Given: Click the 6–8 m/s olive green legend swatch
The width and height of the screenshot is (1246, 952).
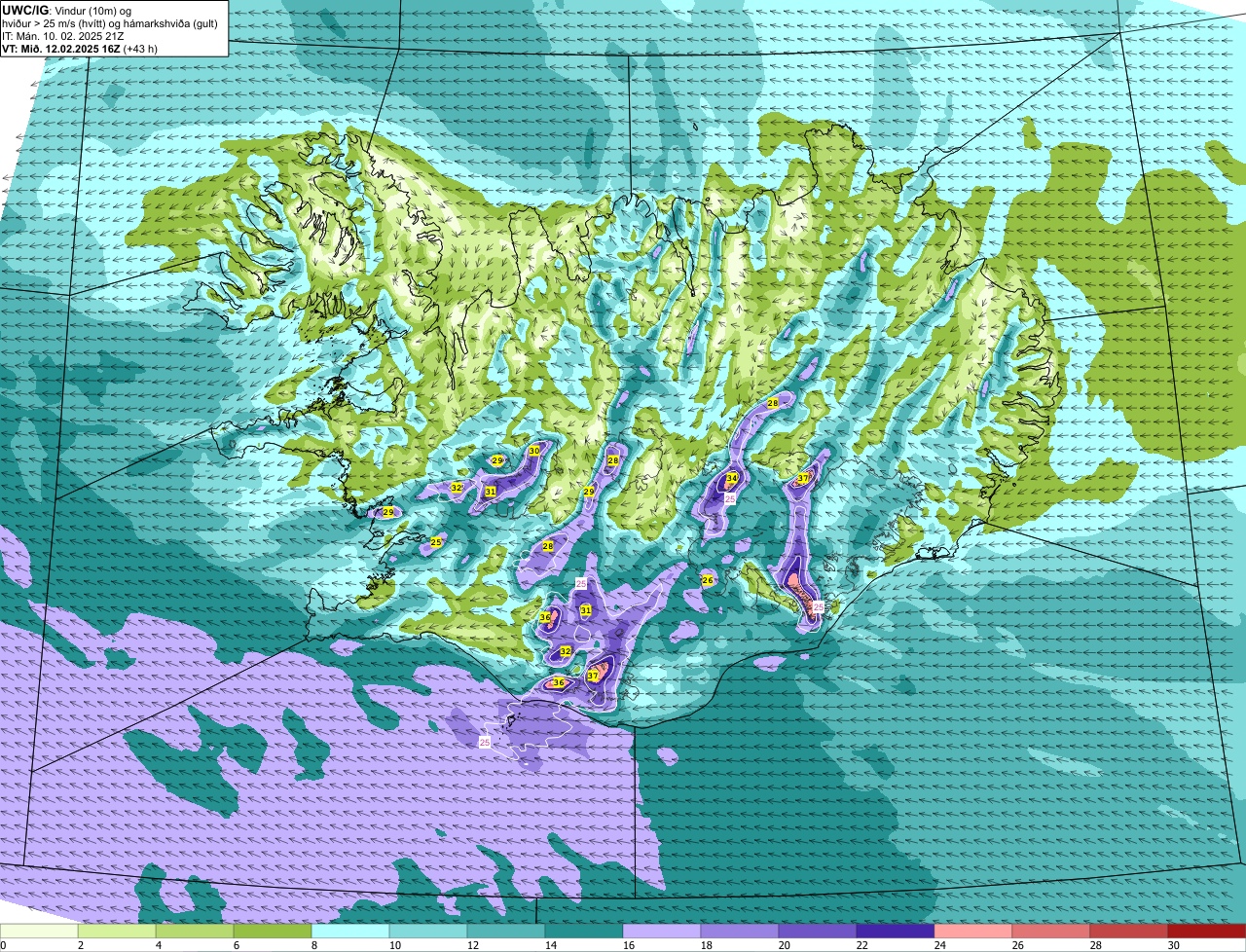Looking at the screenshot, I should point(273,932).
